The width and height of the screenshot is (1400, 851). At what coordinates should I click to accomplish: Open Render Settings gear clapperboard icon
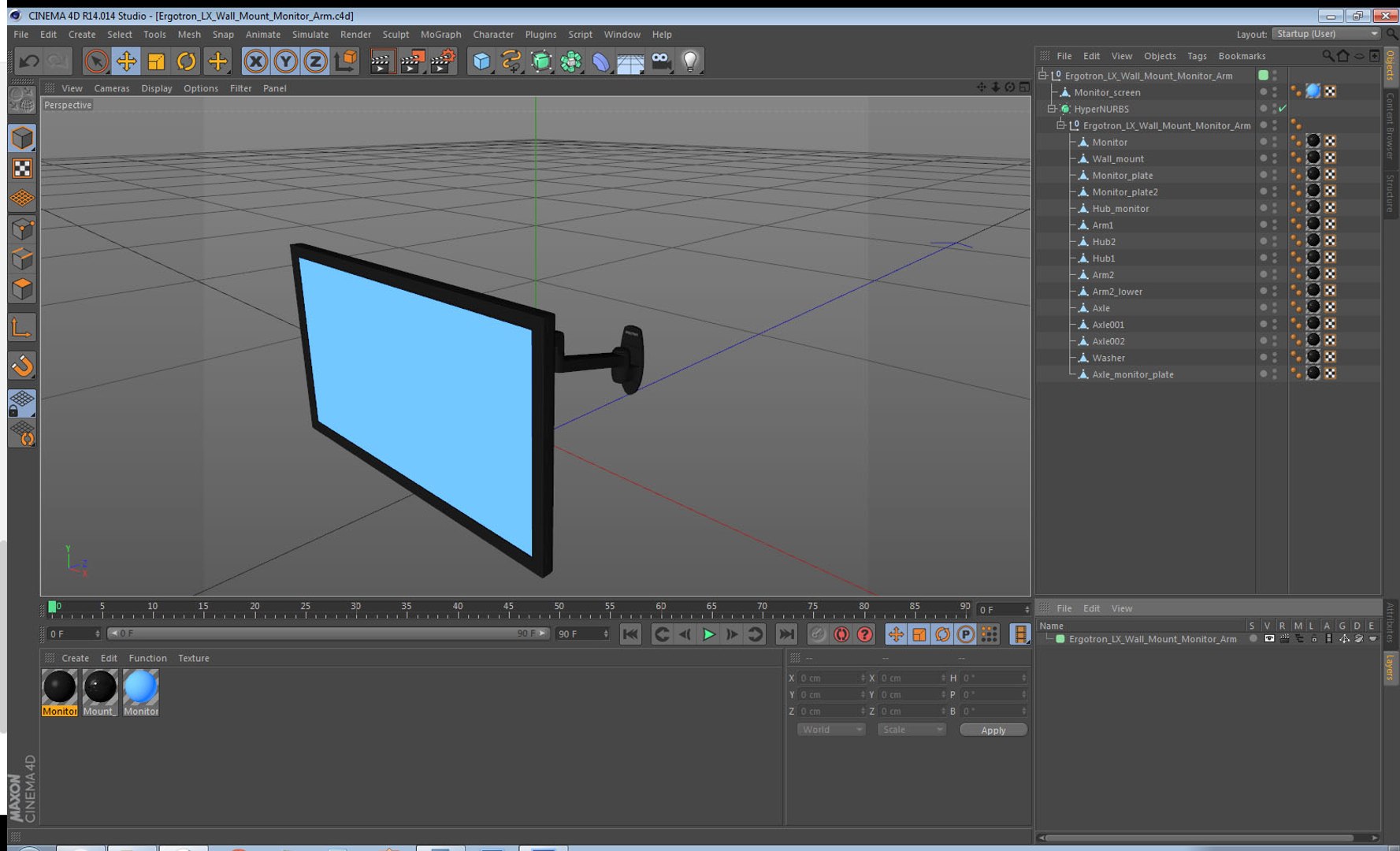click(x=443, y=61)
